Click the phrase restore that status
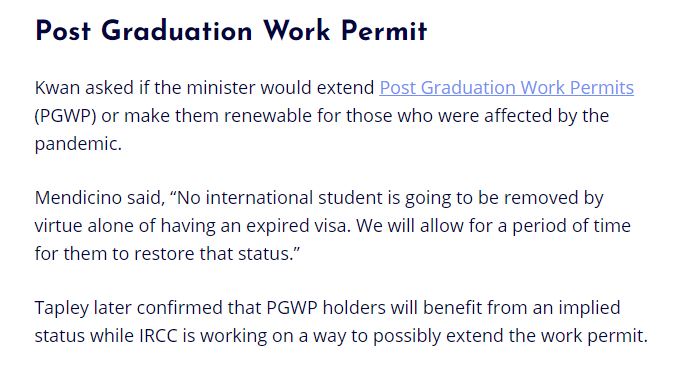Image resolution: width=684 pixels, height=371 pixels. (213, 254)
